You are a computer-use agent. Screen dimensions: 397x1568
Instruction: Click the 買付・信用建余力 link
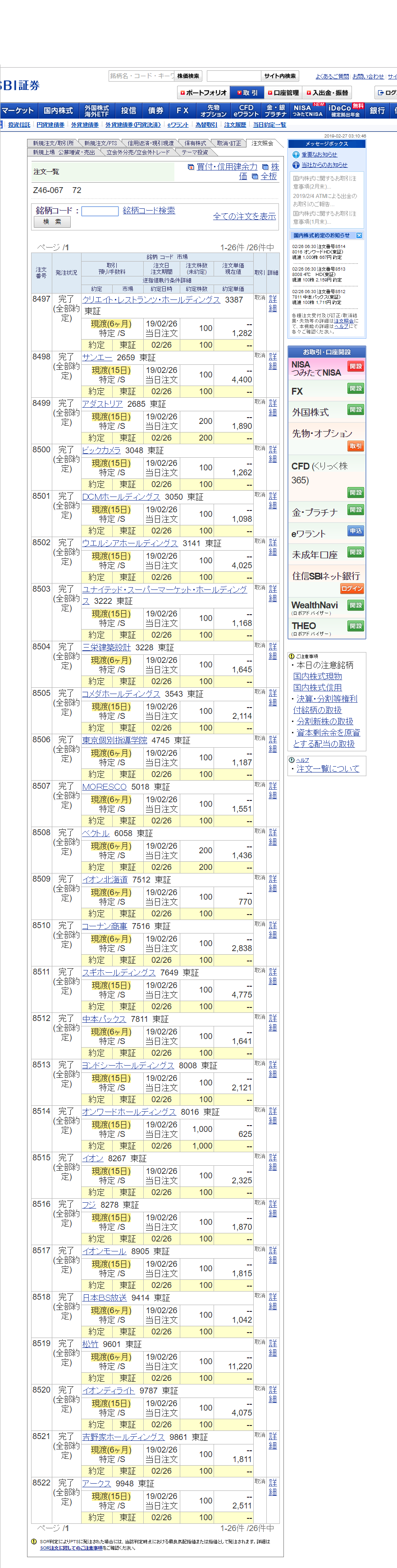coord(227,167)
